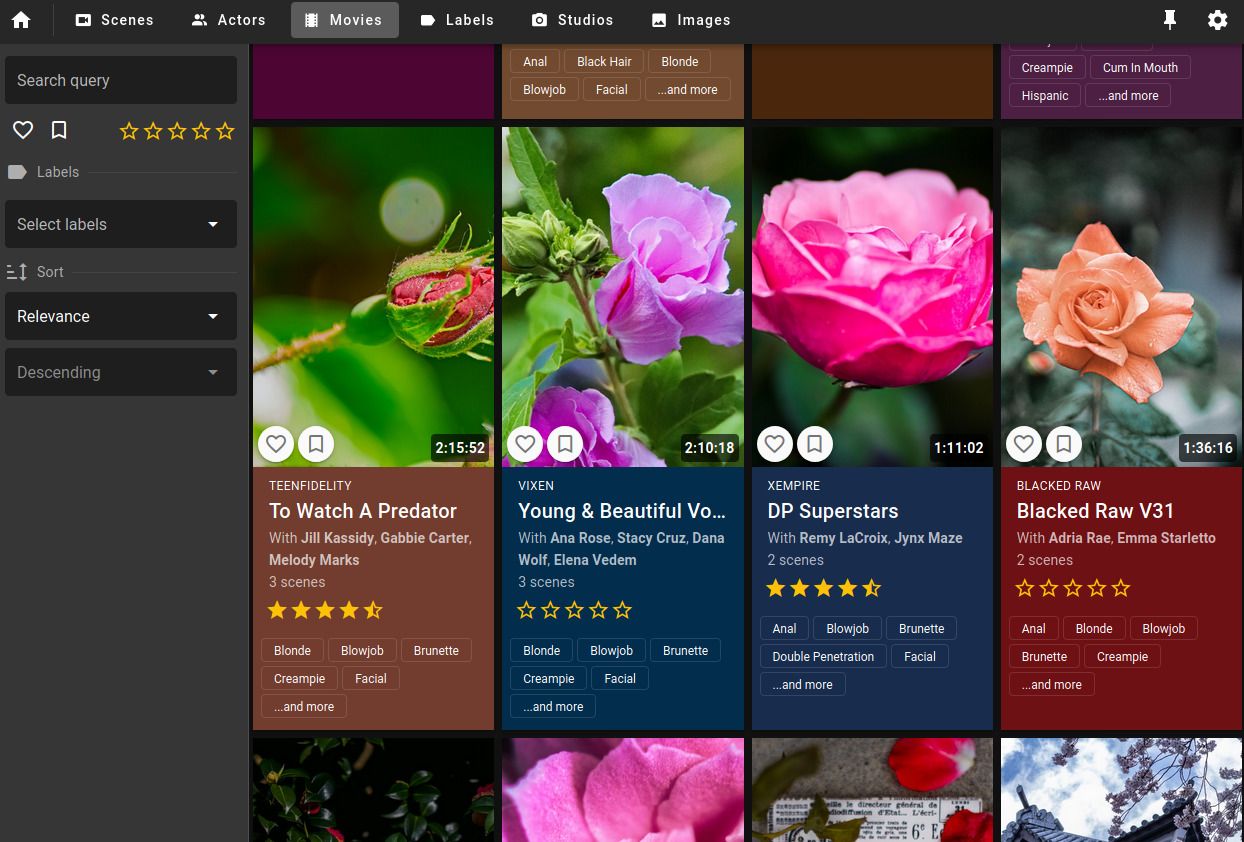Viewport: 1244px width, 842px height.
Task: Expand '...and more' labels for Young & Beautiful
Action: point(553,706)
